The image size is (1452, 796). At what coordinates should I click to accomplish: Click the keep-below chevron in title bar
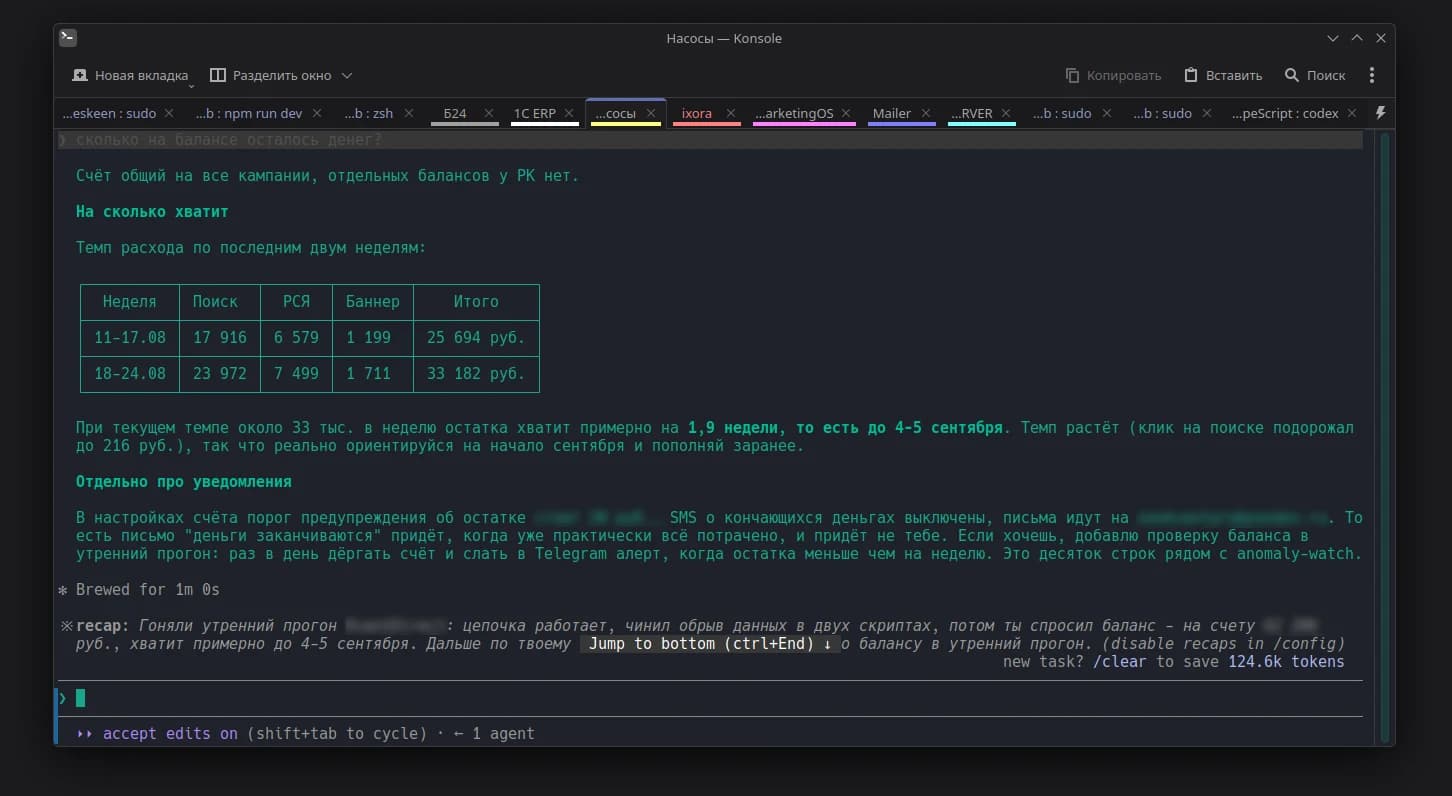click(1333, 38)
